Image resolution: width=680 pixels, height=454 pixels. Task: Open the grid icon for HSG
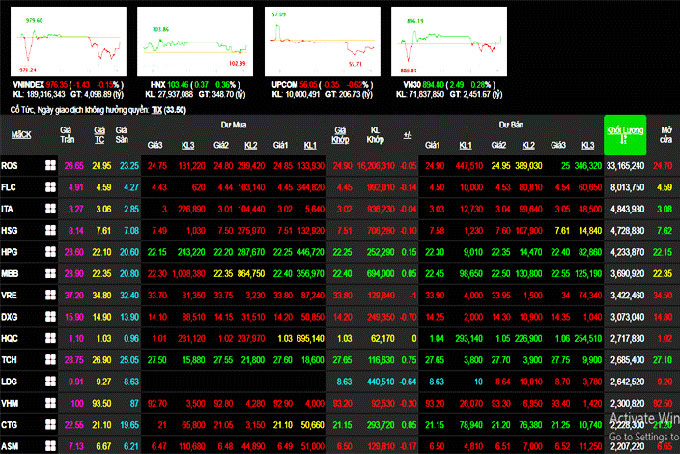46,230
